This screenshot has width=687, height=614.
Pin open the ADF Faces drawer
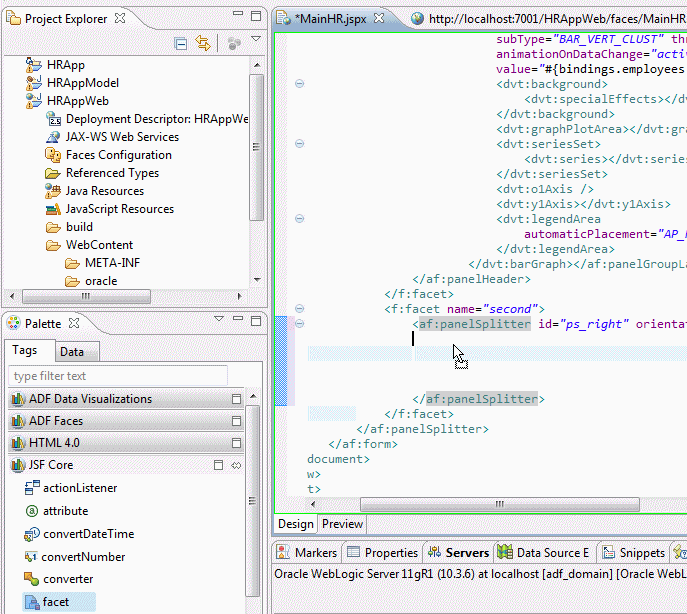(x=236, y=421)
